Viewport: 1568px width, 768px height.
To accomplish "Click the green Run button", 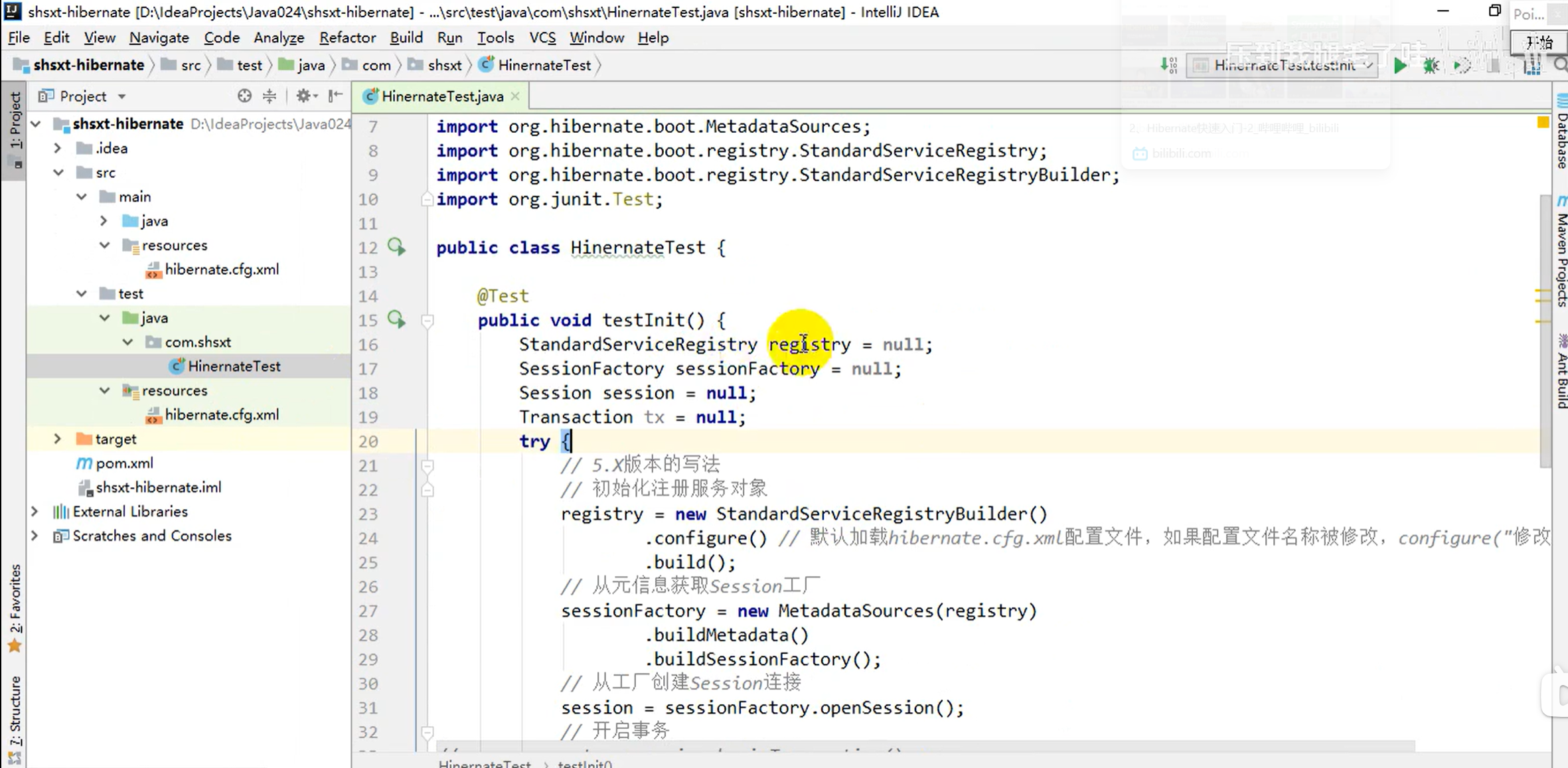I will [x=1399, y=65].
